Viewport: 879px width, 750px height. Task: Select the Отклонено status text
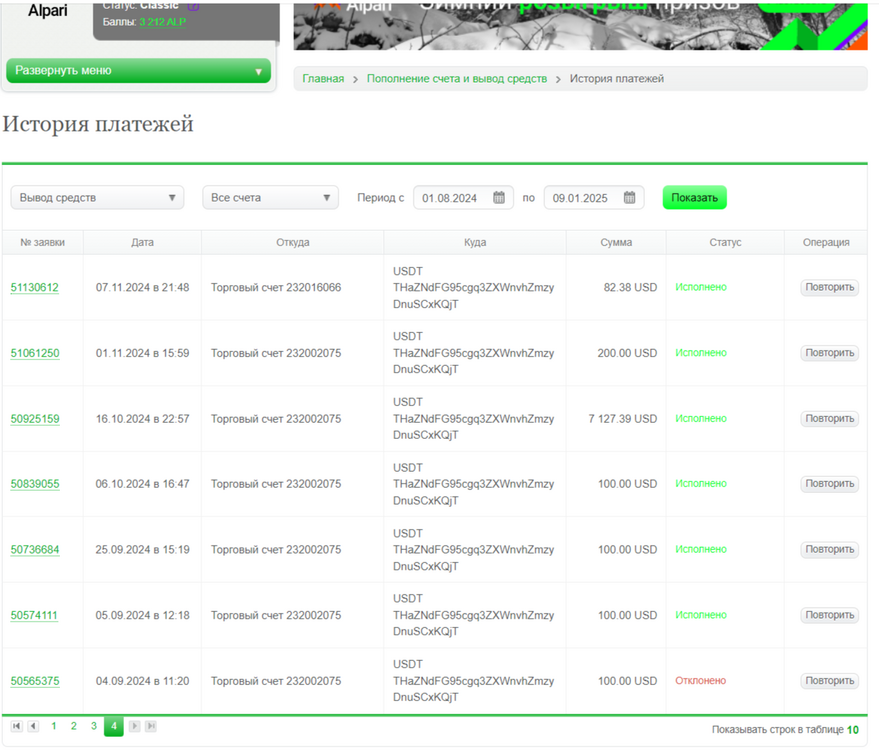pyautogui.click(x=701, y=680)
